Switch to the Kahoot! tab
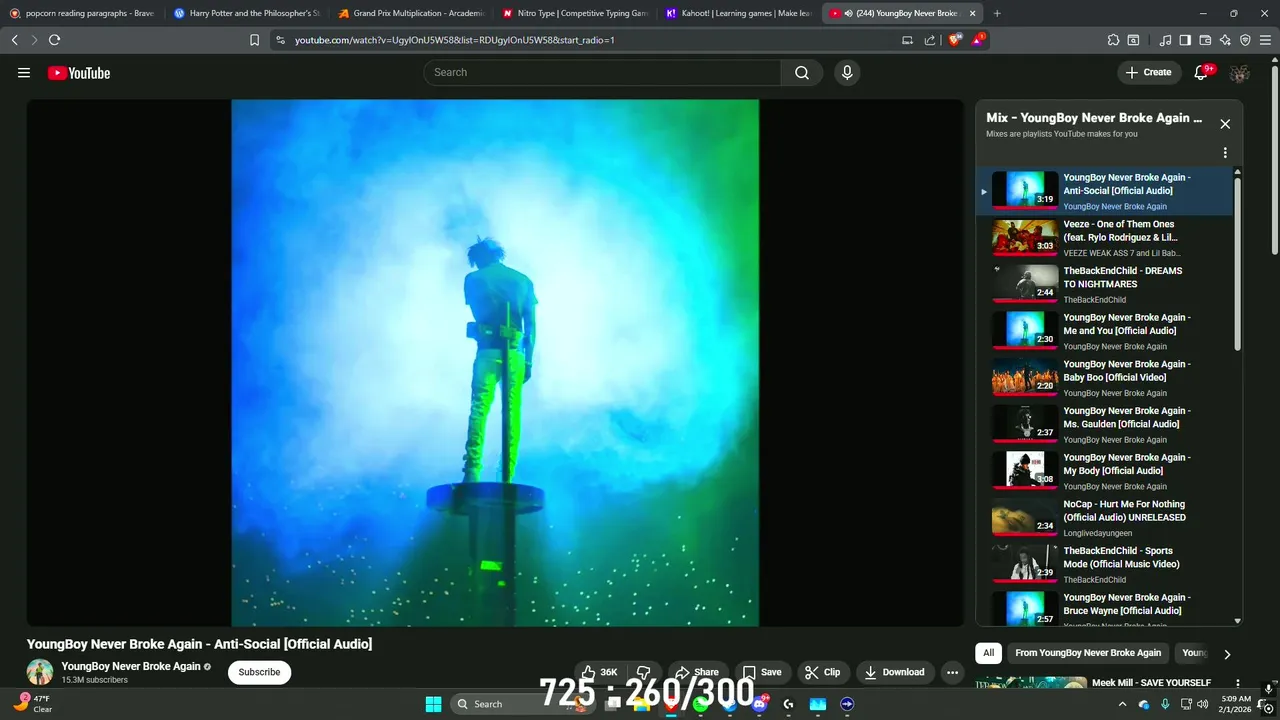This screenshot has height=720, width=1280. [738, 13]
